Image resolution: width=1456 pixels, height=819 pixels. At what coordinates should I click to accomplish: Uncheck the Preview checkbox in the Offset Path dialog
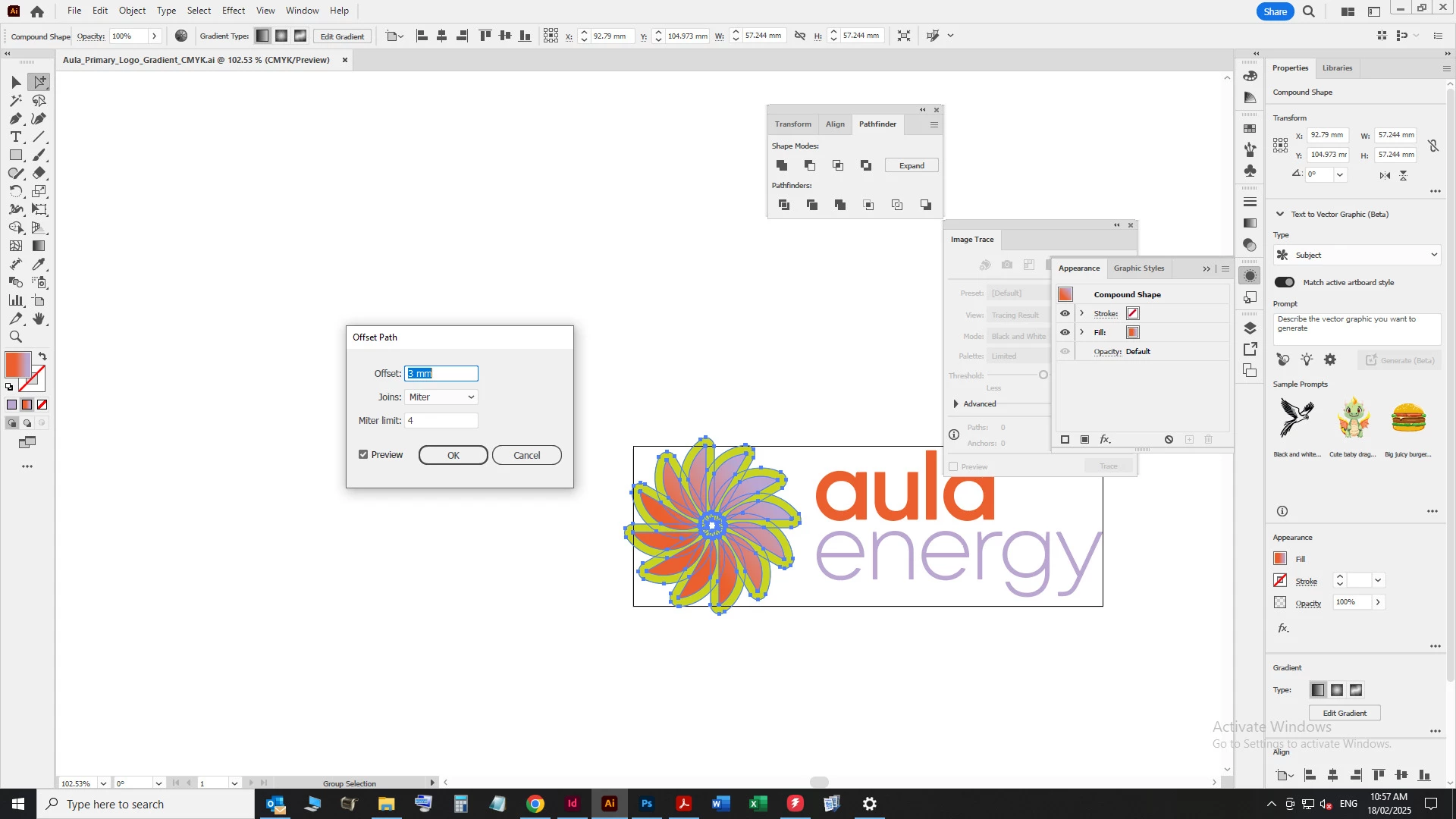pyautogui.click(x=363, y=455)
